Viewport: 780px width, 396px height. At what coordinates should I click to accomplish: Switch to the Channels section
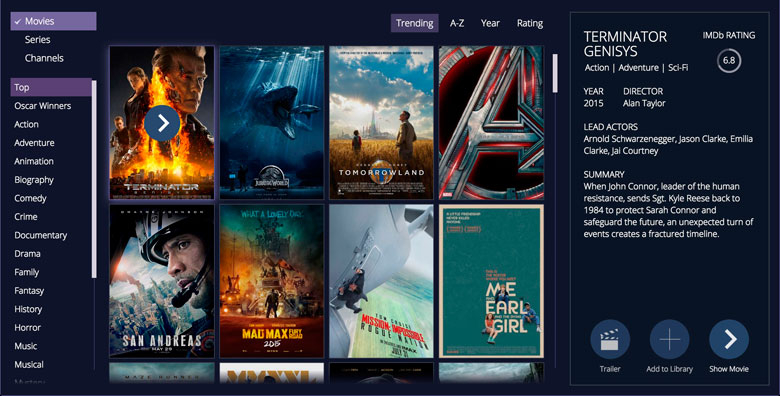click(x=44, y=58)
